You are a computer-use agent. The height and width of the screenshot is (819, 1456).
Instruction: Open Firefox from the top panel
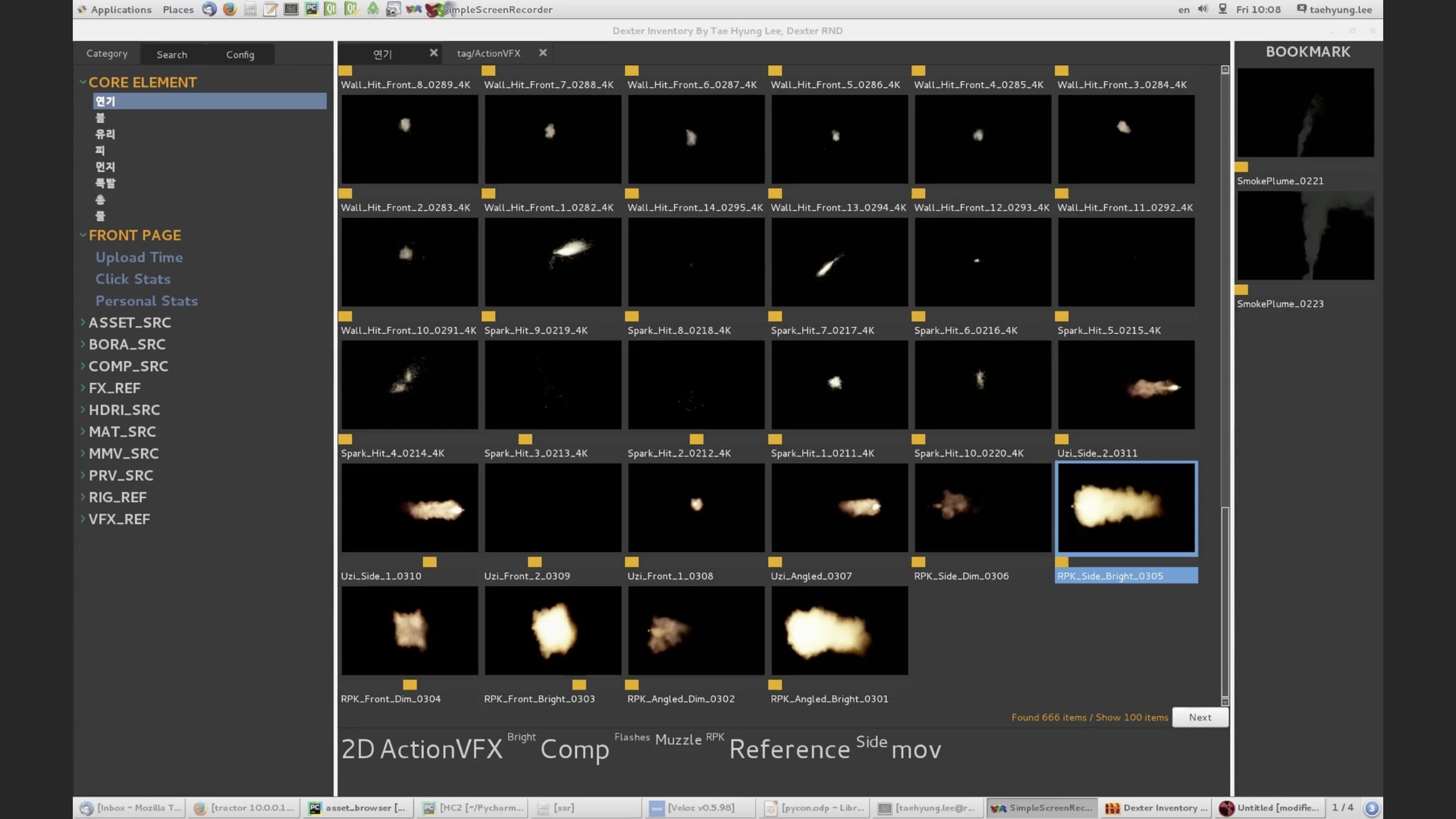tap(229, 9)
